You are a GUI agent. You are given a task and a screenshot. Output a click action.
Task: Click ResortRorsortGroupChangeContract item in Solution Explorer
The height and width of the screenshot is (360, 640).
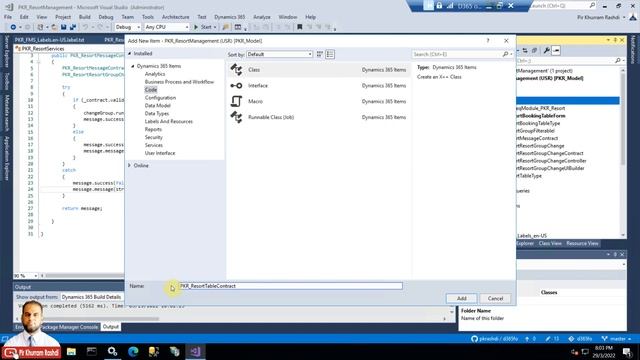click(x=551, y=153)
